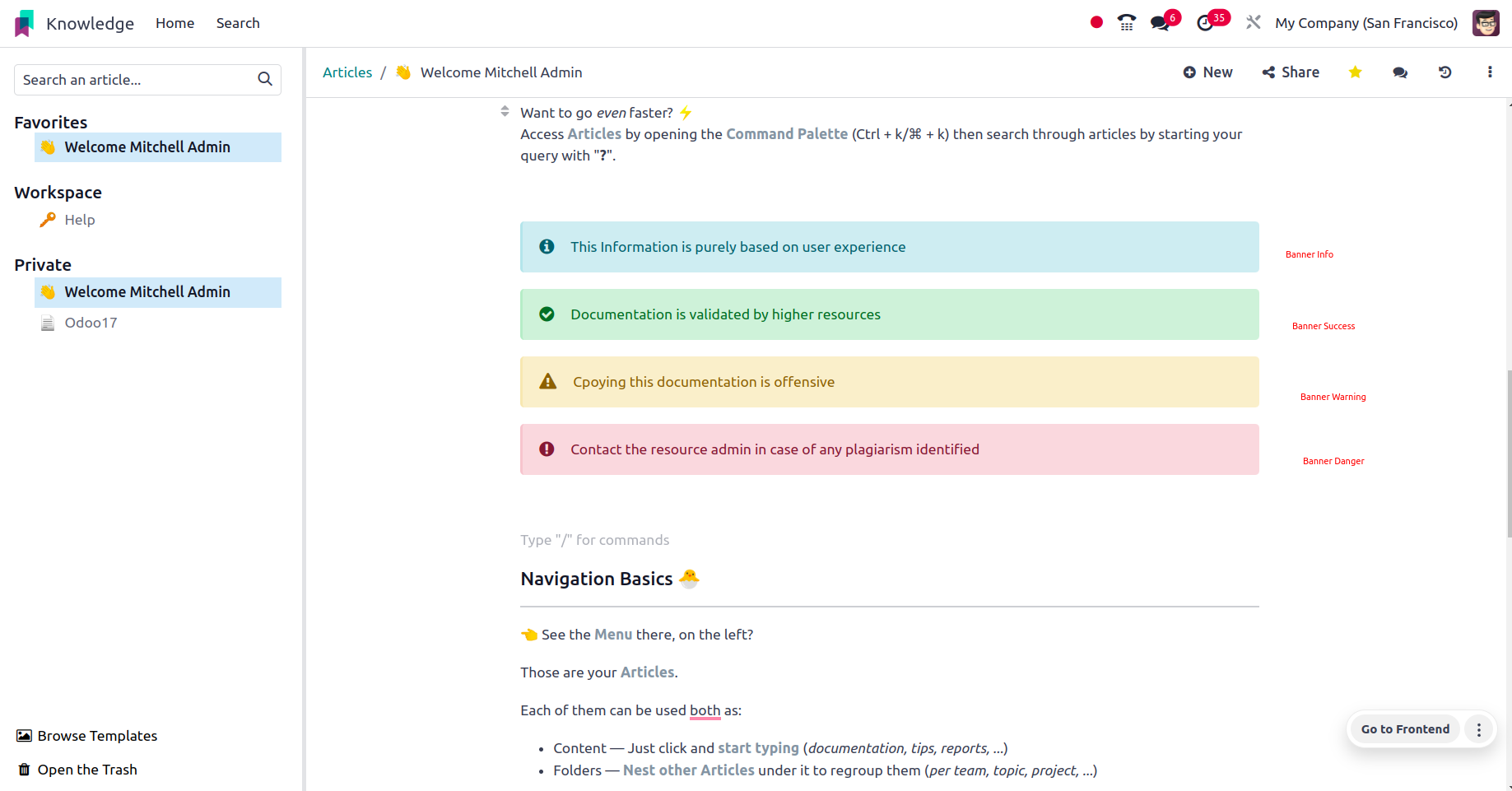Click the info icon in blue banner

coord(547,247)
